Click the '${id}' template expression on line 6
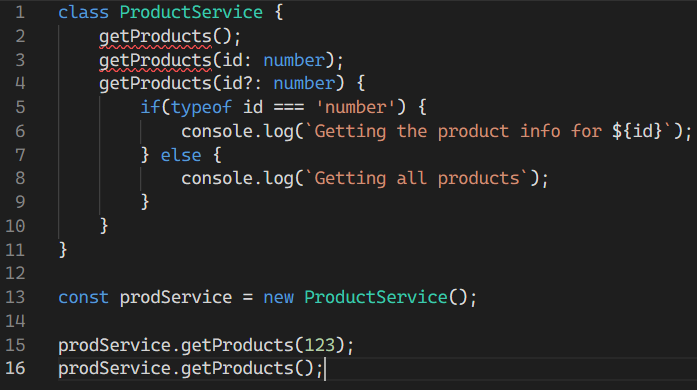Screen dimensions: 697x390 (637, 131)
